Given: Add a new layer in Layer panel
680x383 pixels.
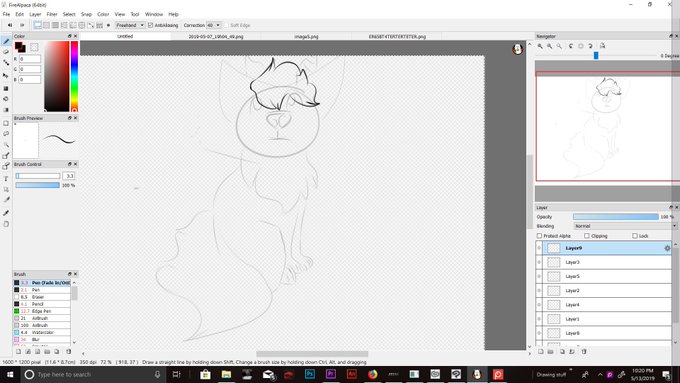Looking at the screenshot, I should point(541,351).
